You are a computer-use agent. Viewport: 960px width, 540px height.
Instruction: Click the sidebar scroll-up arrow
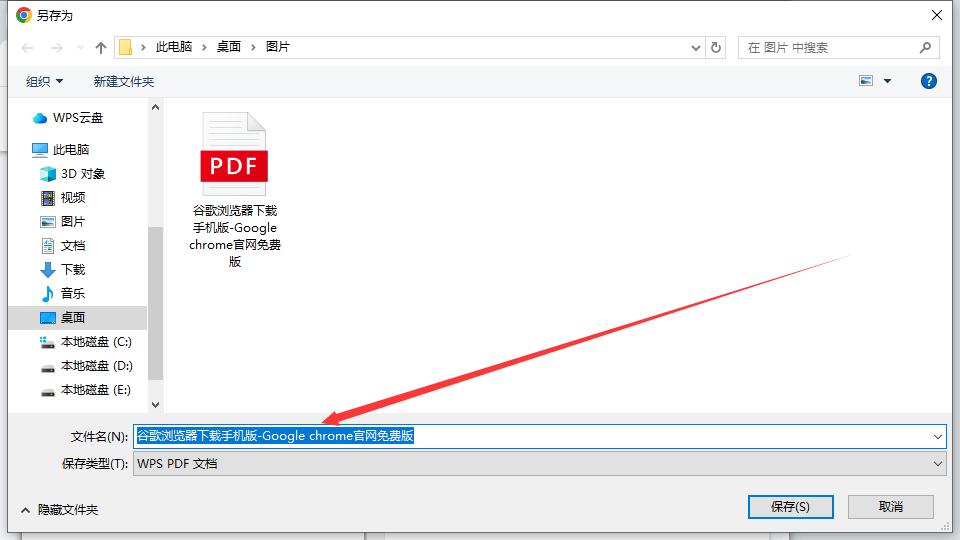pyautogui.click(x=156, y=108)
